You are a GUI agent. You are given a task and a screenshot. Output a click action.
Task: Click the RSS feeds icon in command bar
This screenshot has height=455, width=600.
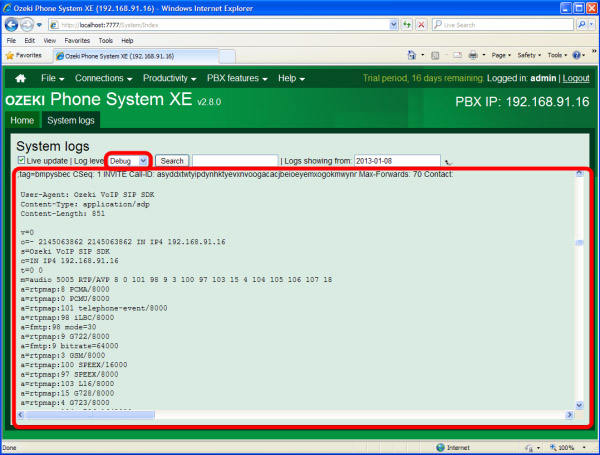click(x=435, y=55)
